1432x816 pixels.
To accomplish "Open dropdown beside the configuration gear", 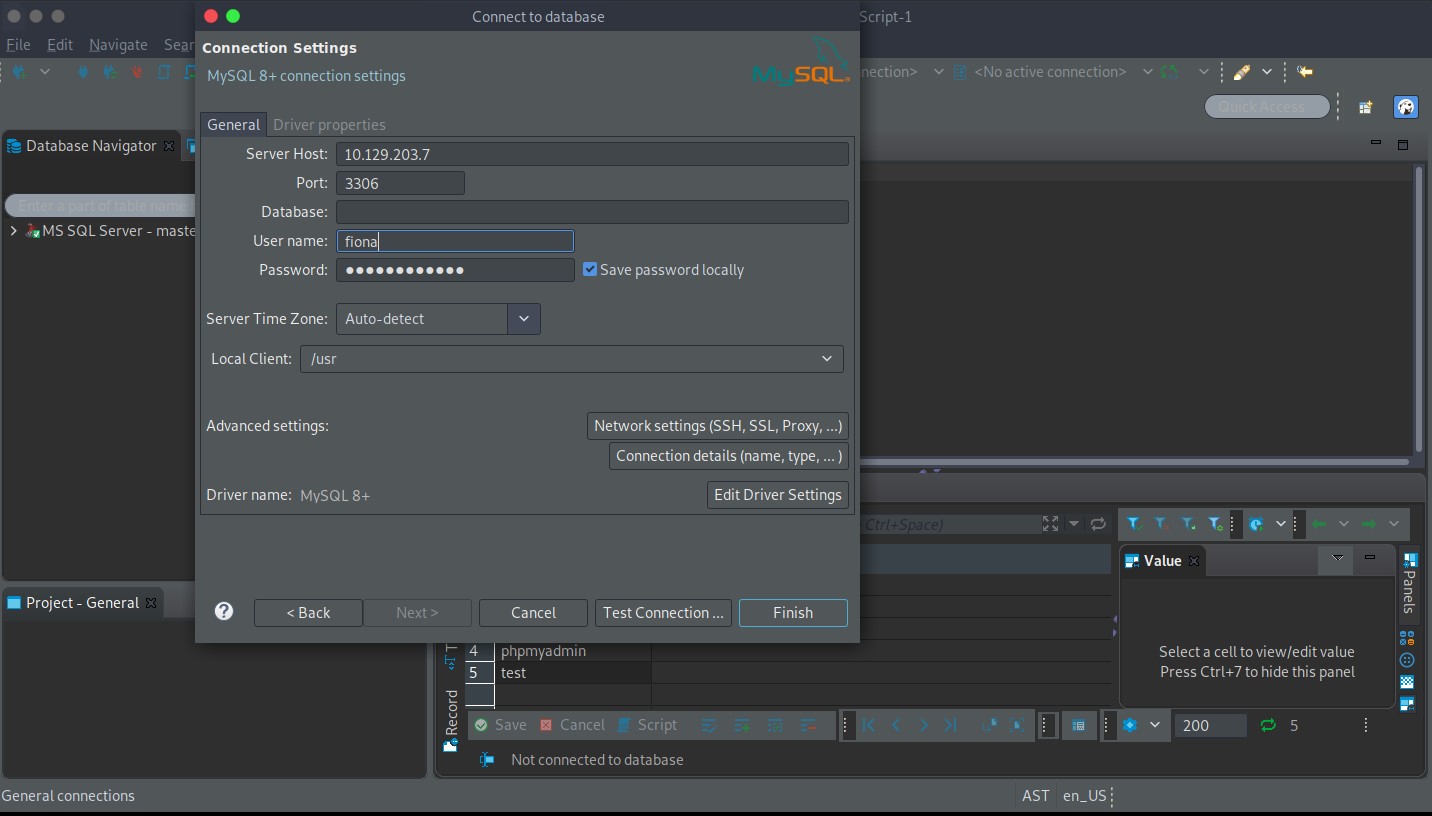I will pyautogui.click(x=1154, y=725).
